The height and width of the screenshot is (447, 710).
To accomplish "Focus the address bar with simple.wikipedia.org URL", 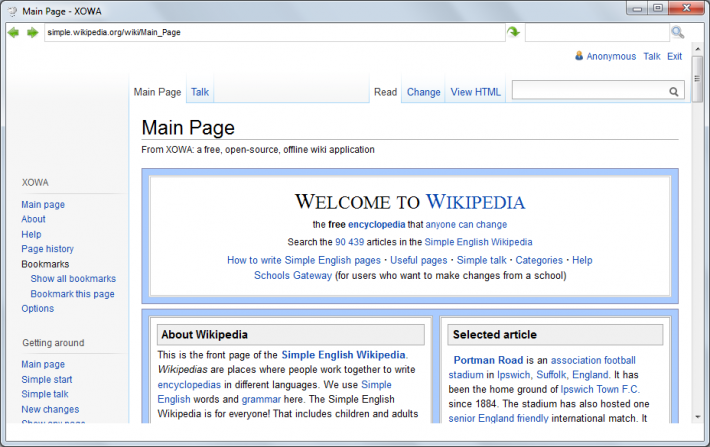I will [274, 32].
